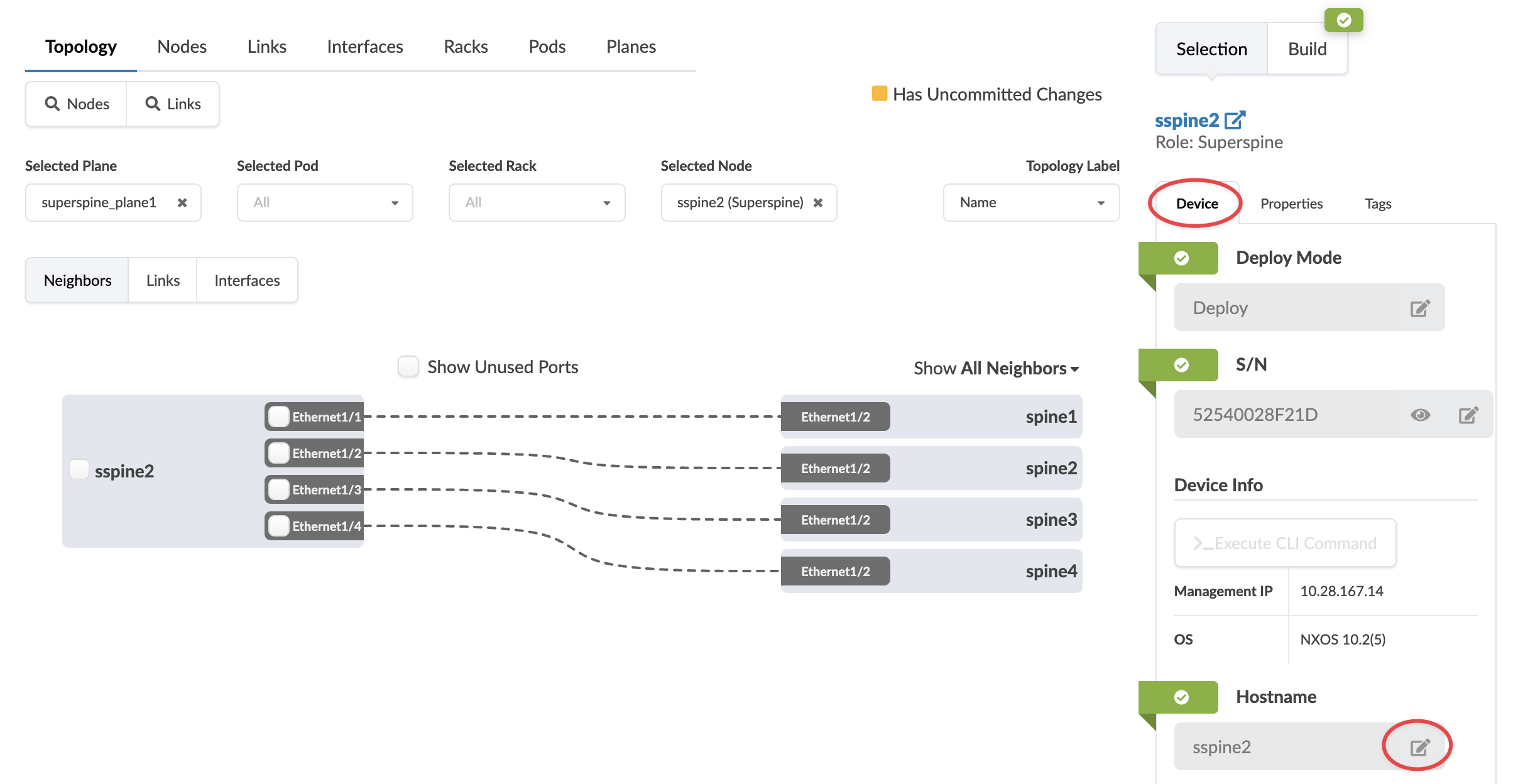Open sspine2 external link icon
This screenshot has height=784, width=1518.
click(1235, 119)
